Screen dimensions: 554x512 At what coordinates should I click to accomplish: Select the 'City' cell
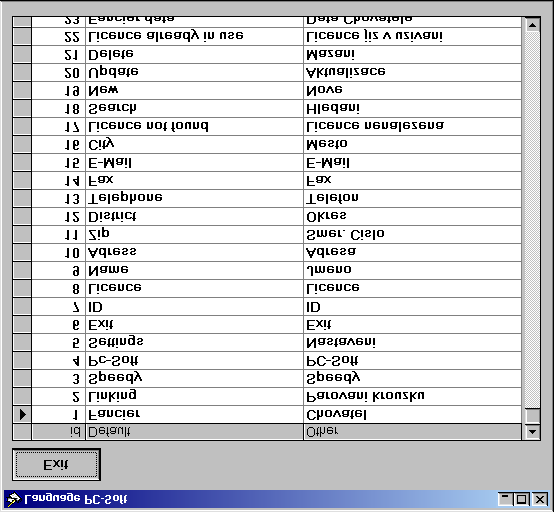point(194,144)
